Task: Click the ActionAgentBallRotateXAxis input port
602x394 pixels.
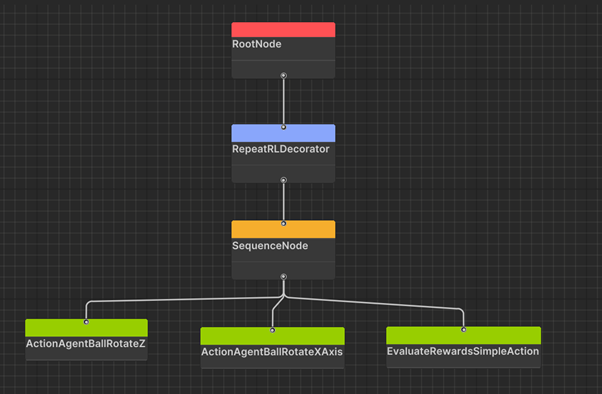Action: point(272,330)
